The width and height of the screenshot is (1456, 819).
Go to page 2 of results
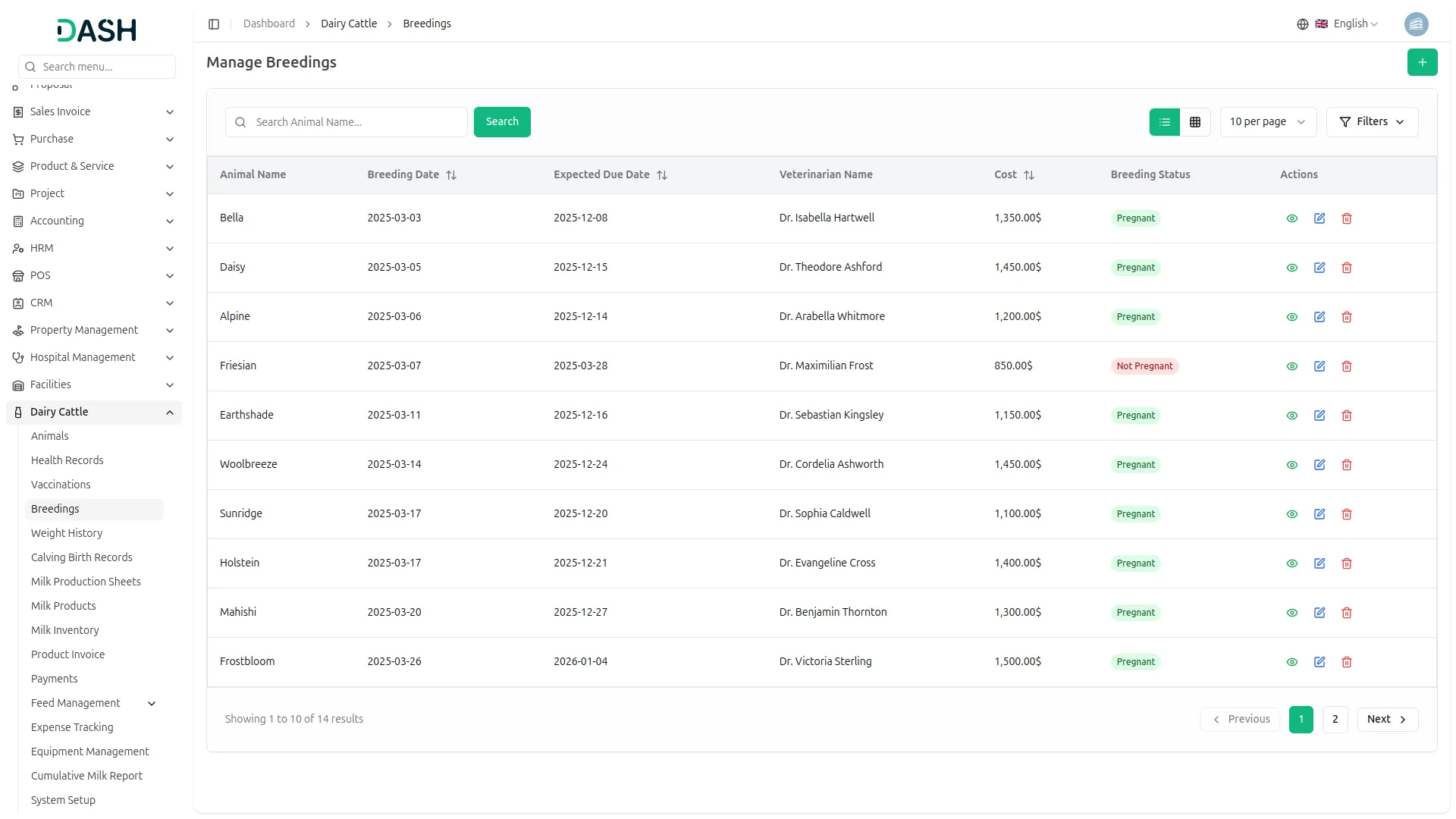click(1335, 720)
